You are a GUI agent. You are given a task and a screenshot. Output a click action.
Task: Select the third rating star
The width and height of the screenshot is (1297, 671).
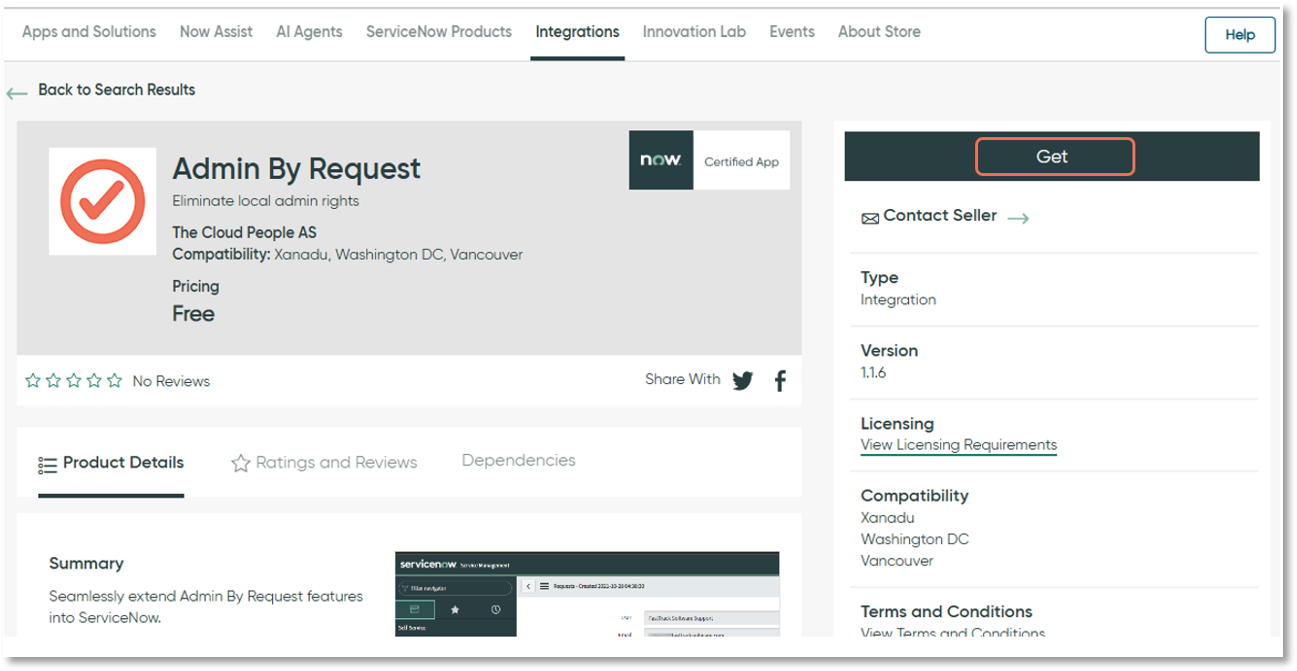(73, 381)
